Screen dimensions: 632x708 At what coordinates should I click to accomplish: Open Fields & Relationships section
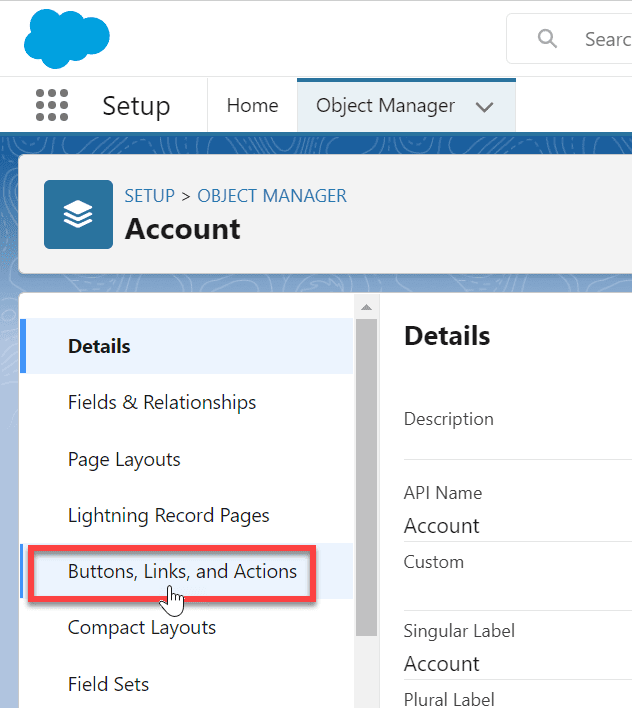pos(186,402)
